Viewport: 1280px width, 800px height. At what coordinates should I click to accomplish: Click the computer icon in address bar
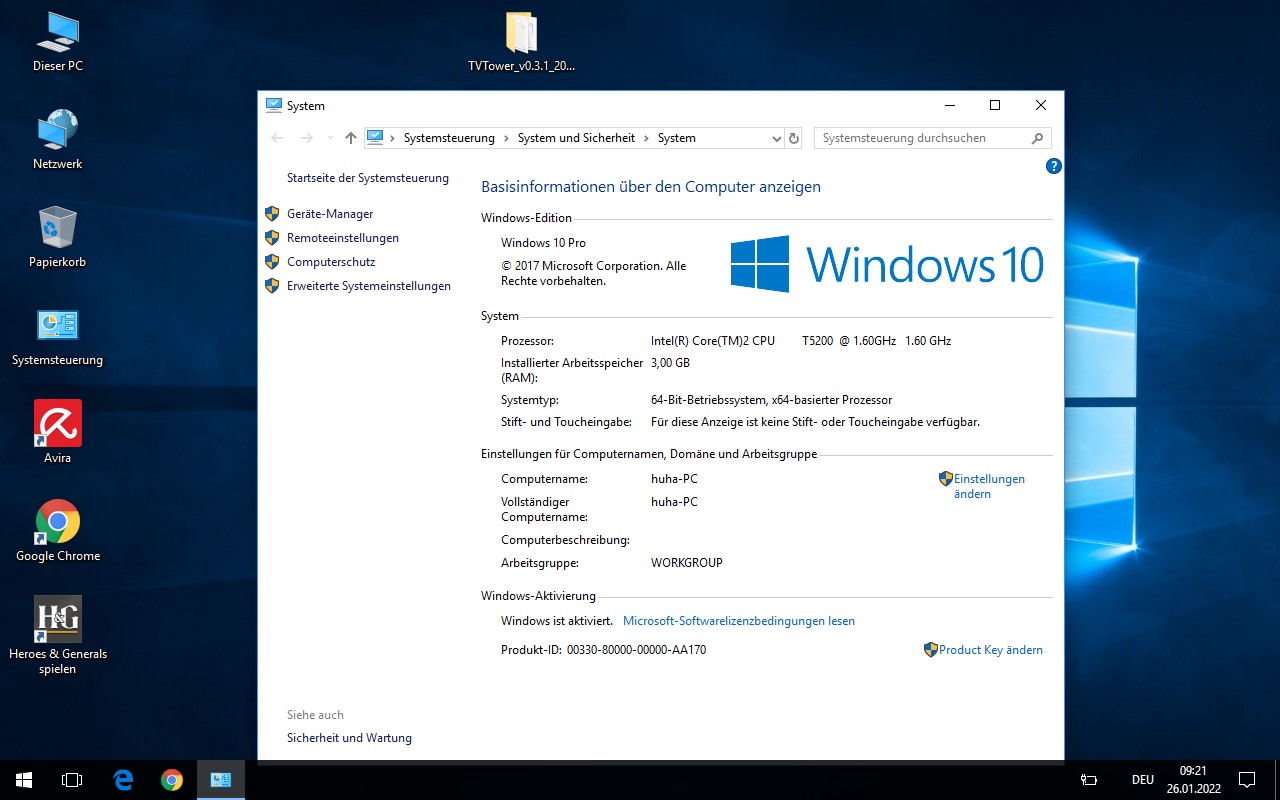375,138
